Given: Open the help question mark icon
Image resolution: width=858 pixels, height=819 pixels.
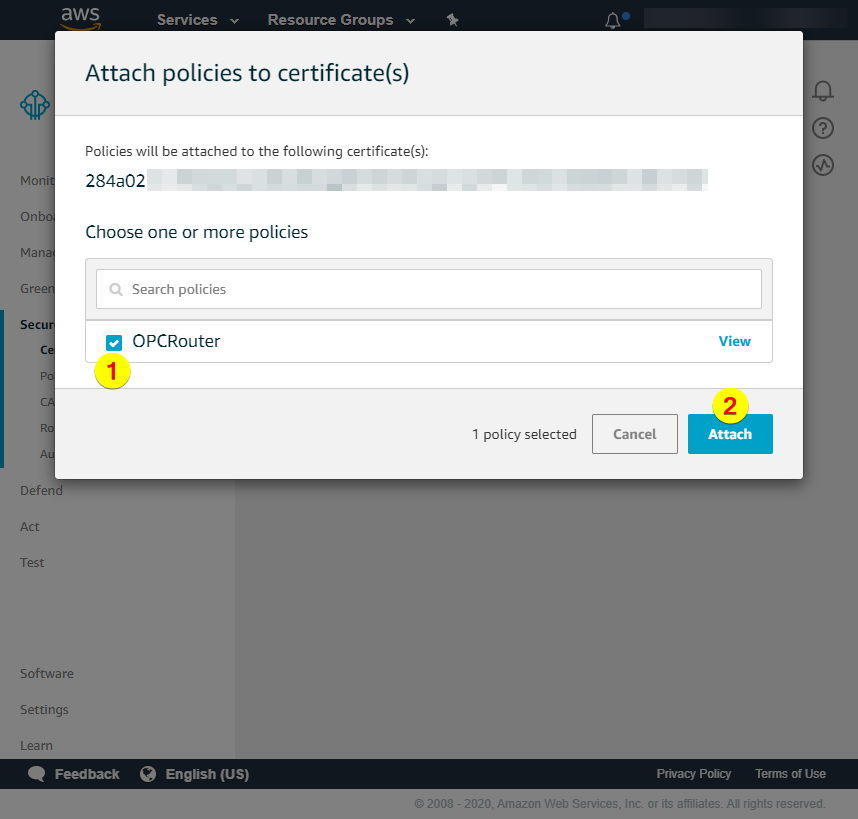Looking at the screenshot, I should coord(822,128).
